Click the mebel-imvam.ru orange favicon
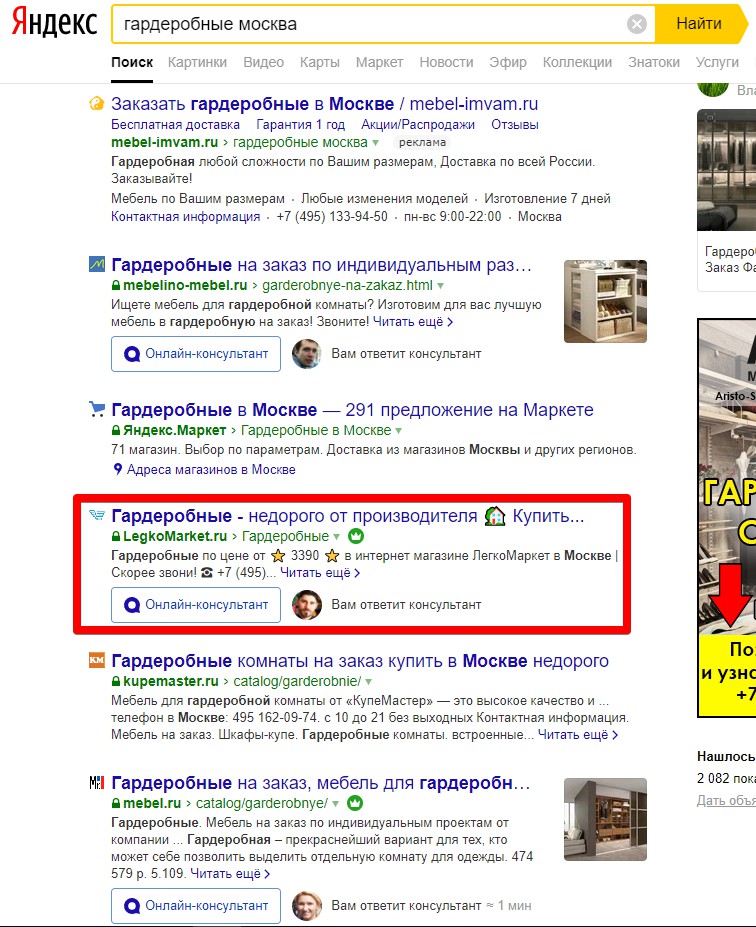This screenshot has height=927, width=756. tap(96, 104)
